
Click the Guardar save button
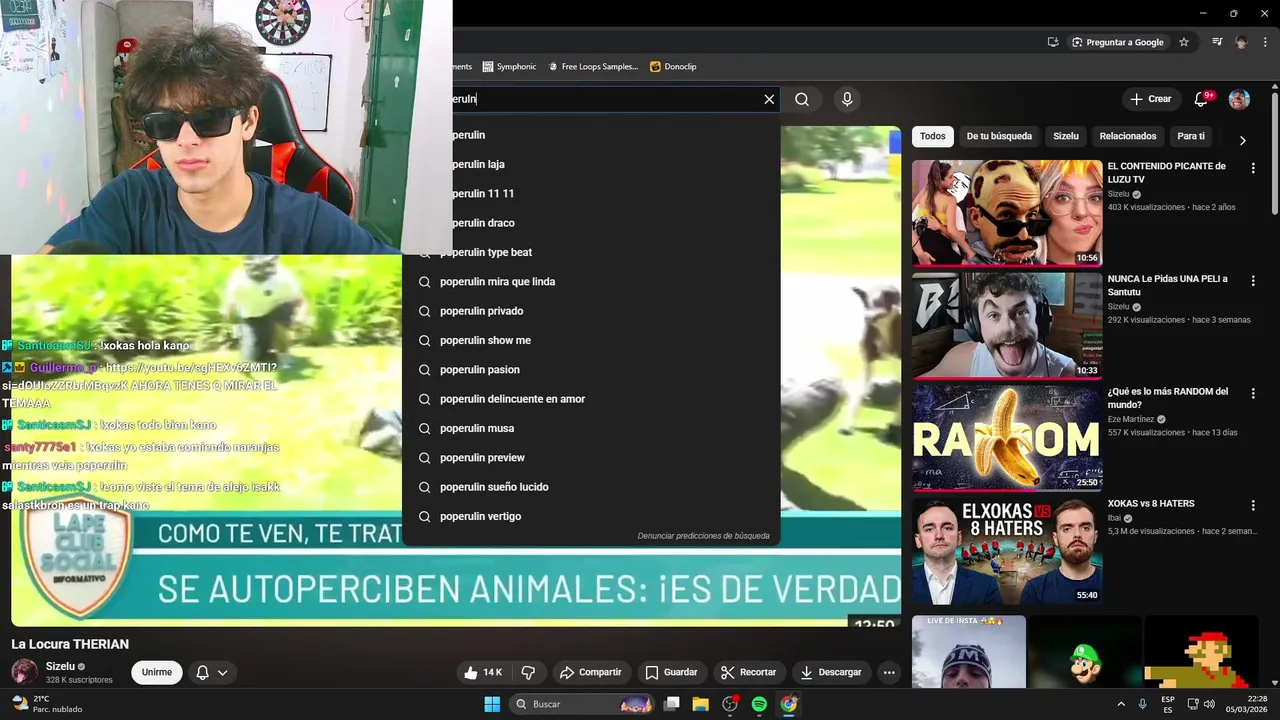coord(671,672)
